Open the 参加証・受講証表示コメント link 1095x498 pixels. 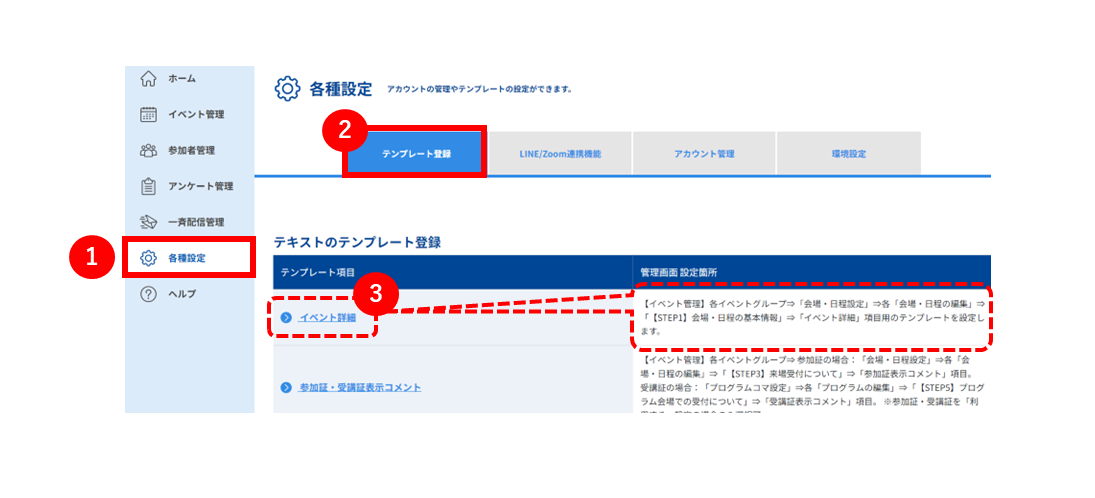click(360, 387)
